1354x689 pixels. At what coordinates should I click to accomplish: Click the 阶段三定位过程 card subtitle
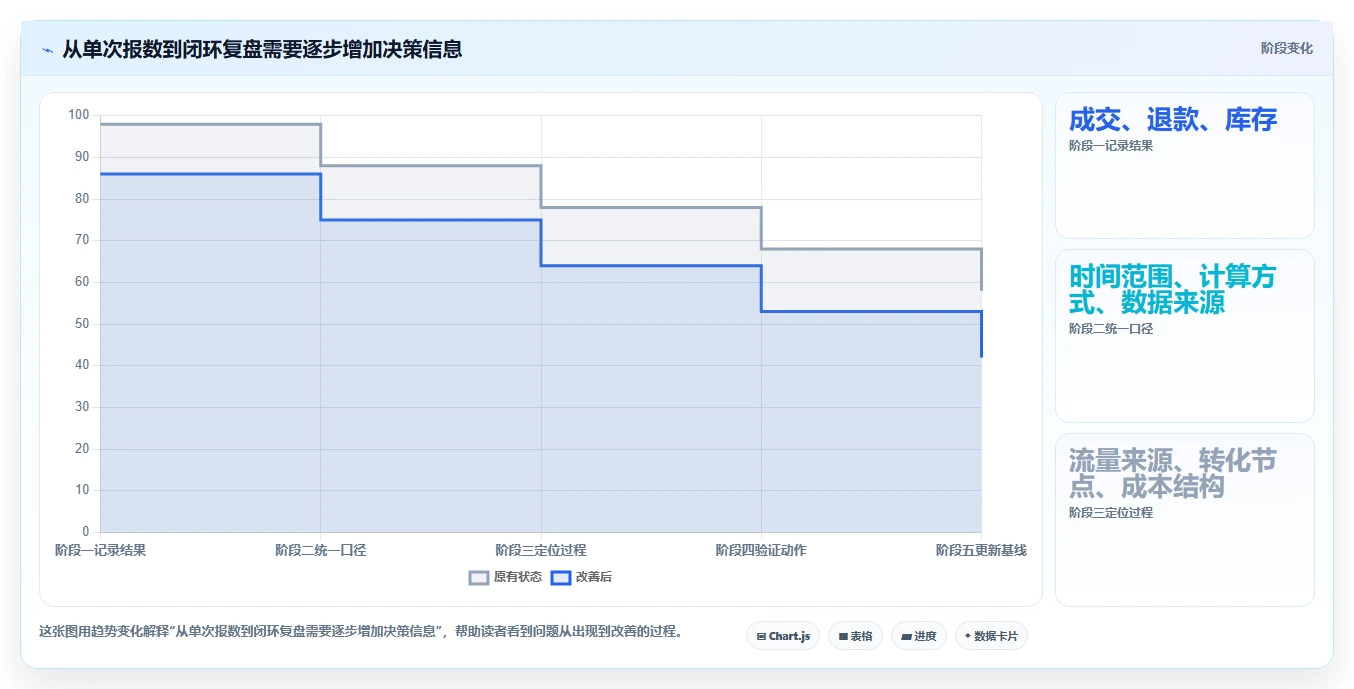1111,513
